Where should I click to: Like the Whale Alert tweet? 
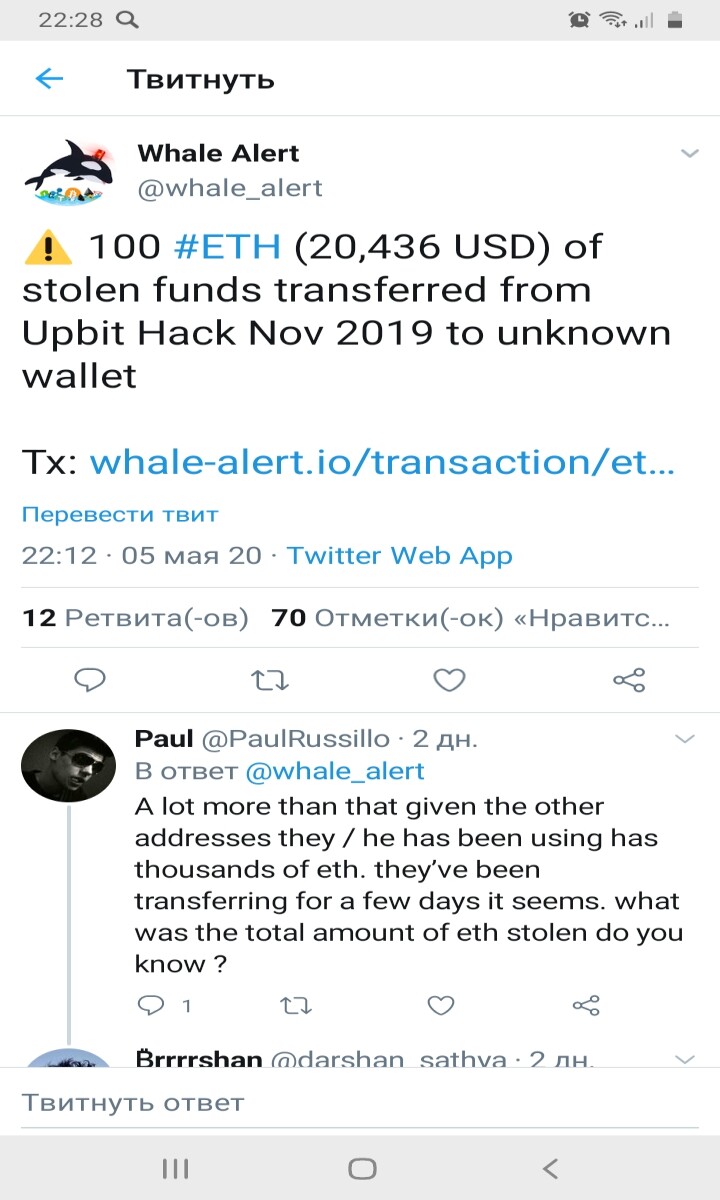449,681
